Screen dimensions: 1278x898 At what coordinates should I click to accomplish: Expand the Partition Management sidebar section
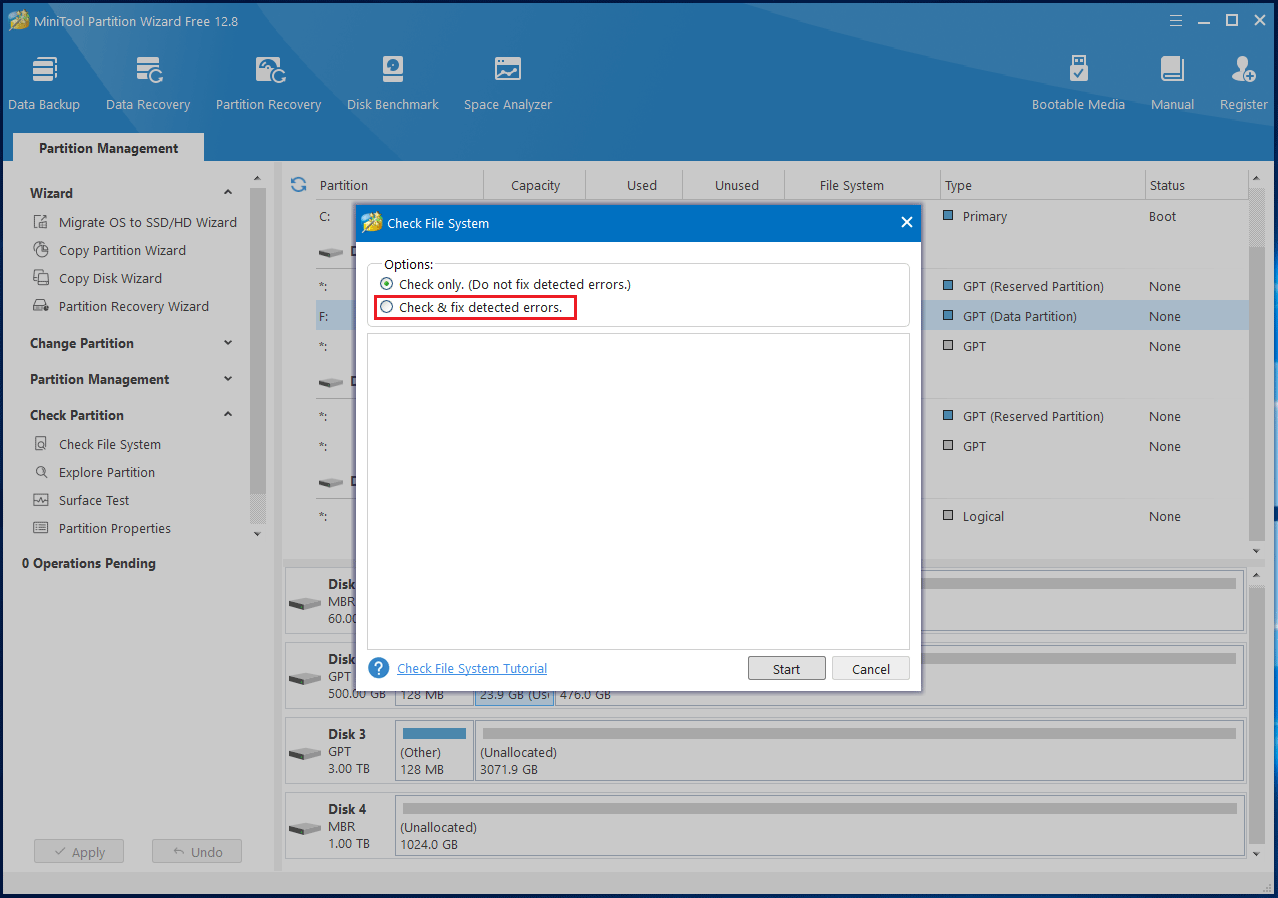[x=228, y=379]
